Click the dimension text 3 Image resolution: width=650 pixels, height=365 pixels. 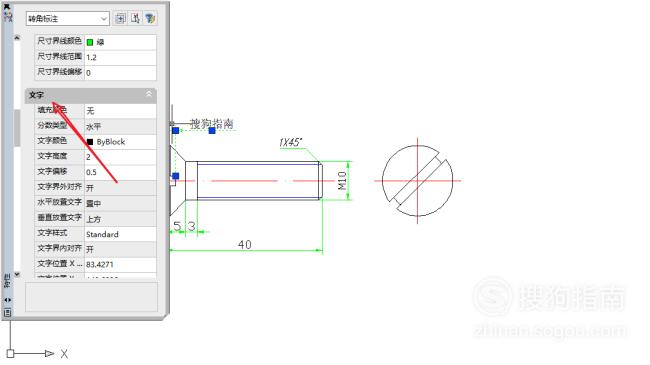tap(191, 226)
